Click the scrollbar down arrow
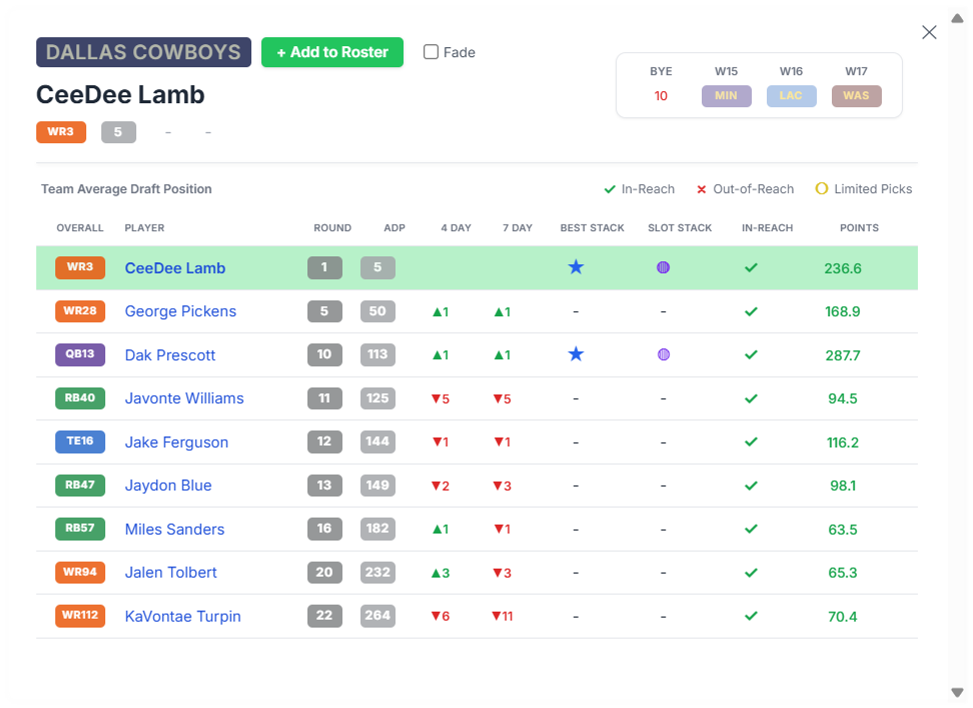Image resolution: width=973 pixels, height=708 pixels. pyautogui.click(x=957, y=692)
